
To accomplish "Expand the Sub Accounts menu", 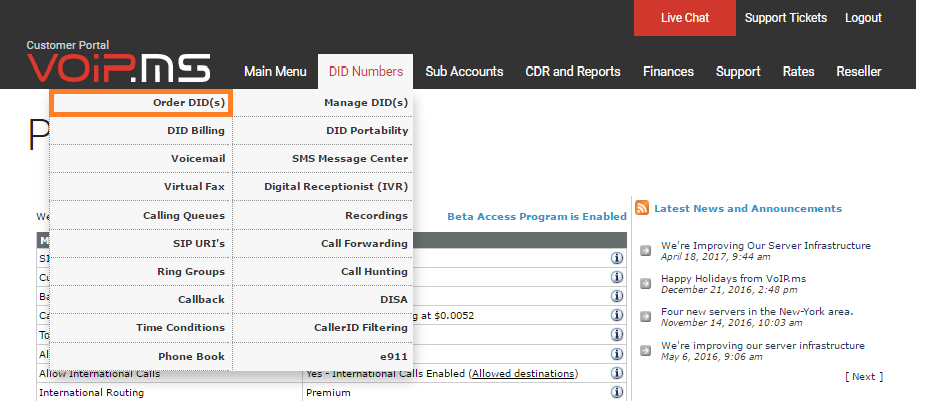I will (x=464, y=71).
